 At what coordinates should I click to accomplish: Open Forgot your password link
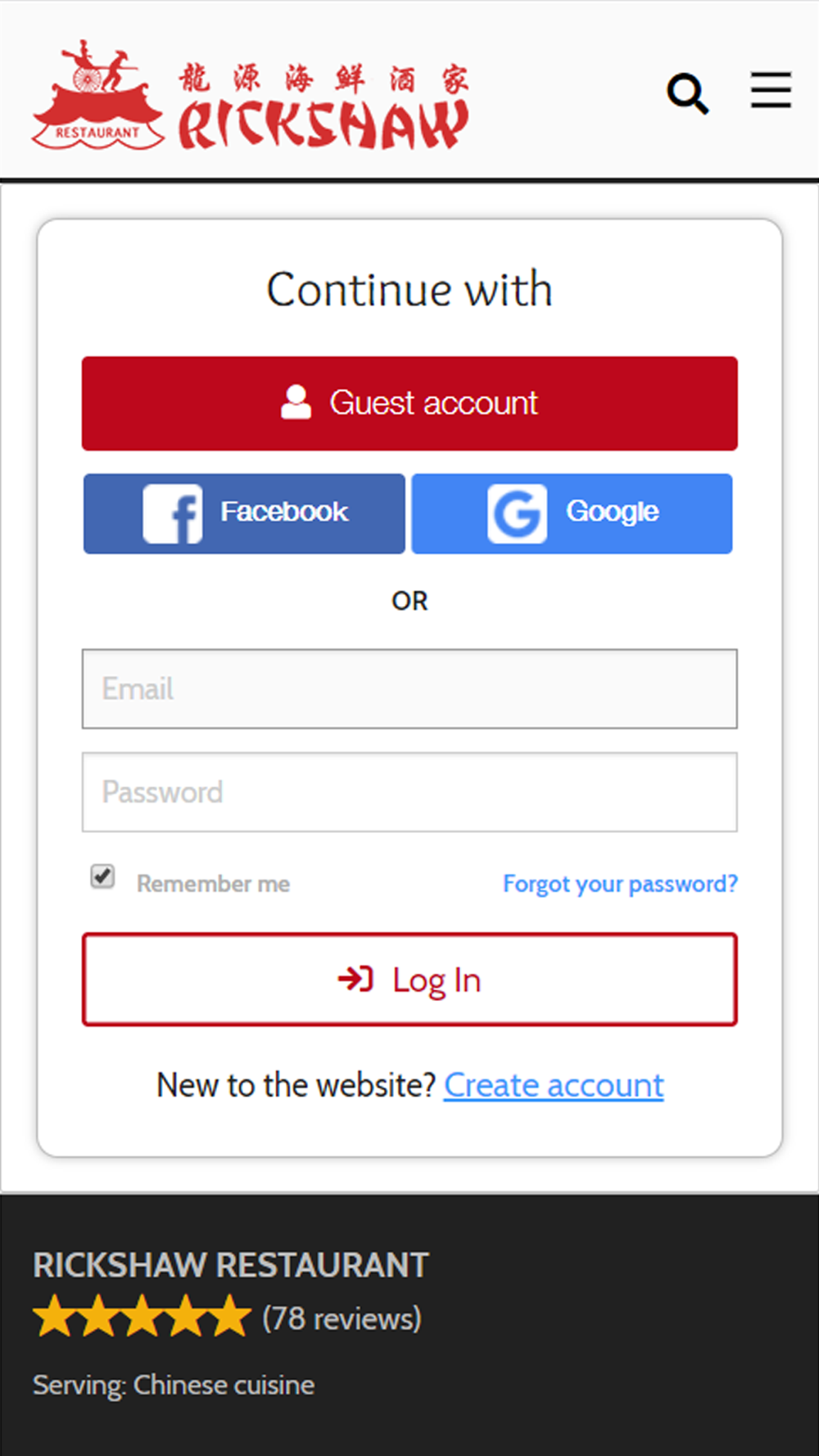point(620,884)
